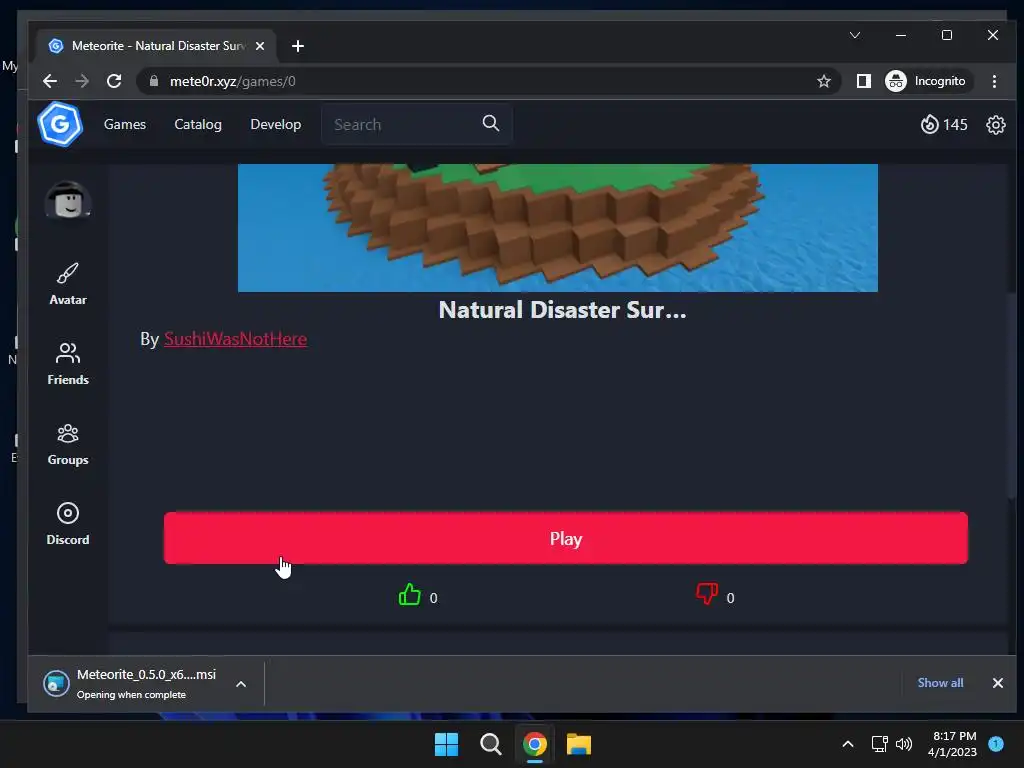Screen dimensions: 1024x768
Task: Open the Chrome three-dot menu
Action: point(994,81)
